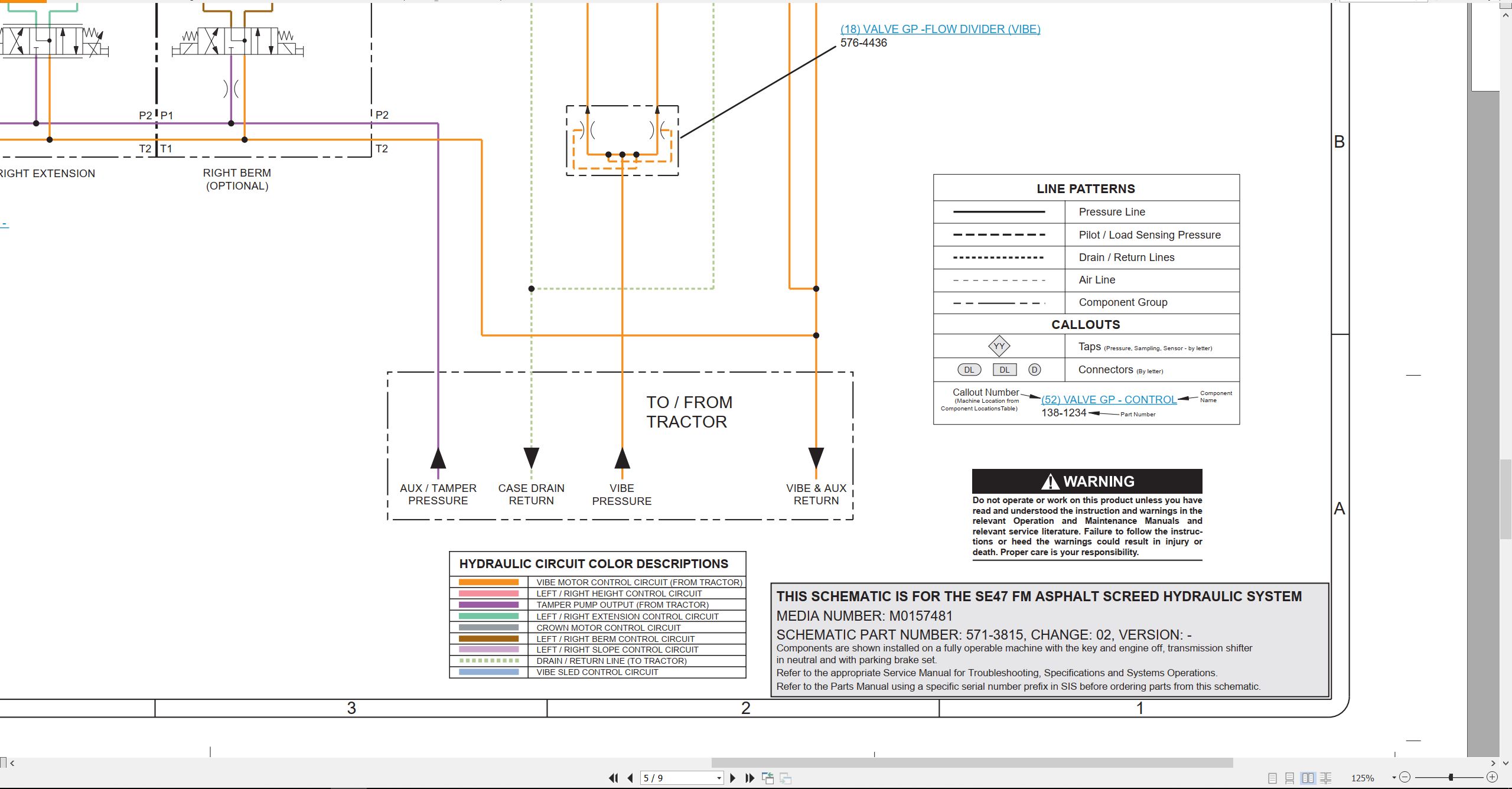Click the Component Group legend entry

tap(1086, 302)
